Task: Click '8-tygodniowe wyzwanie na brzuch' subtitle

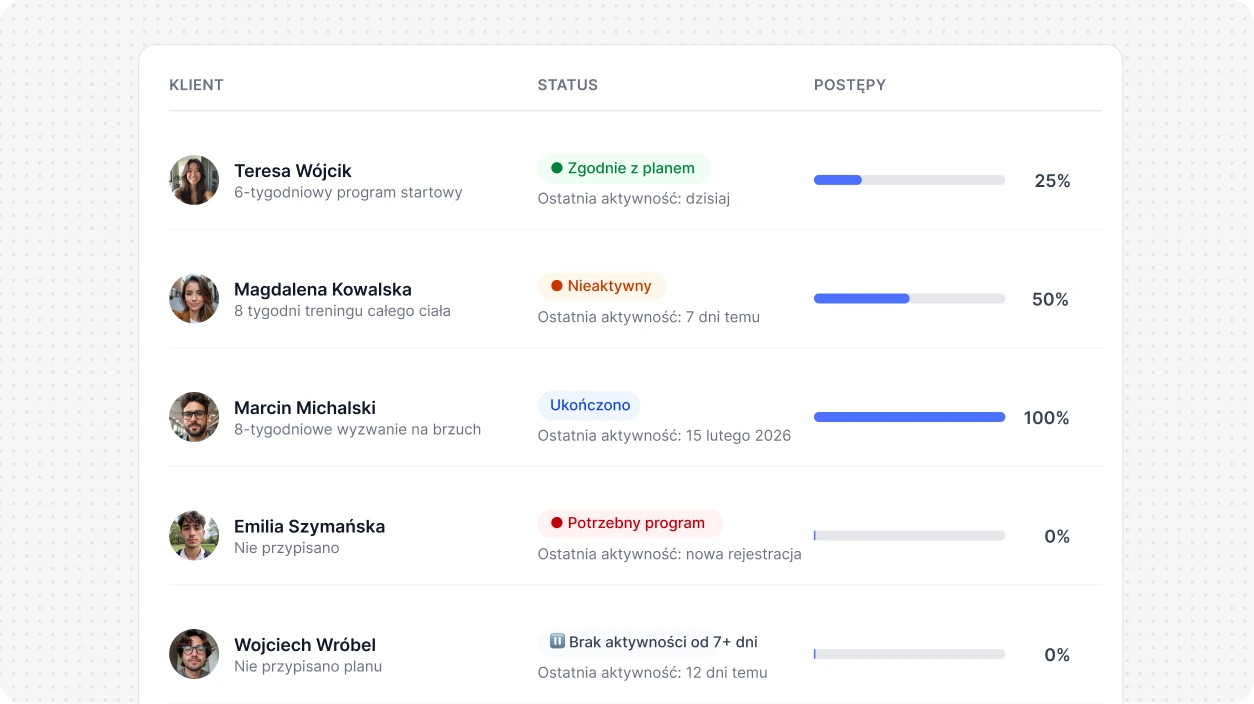Action: click(357, 429)
